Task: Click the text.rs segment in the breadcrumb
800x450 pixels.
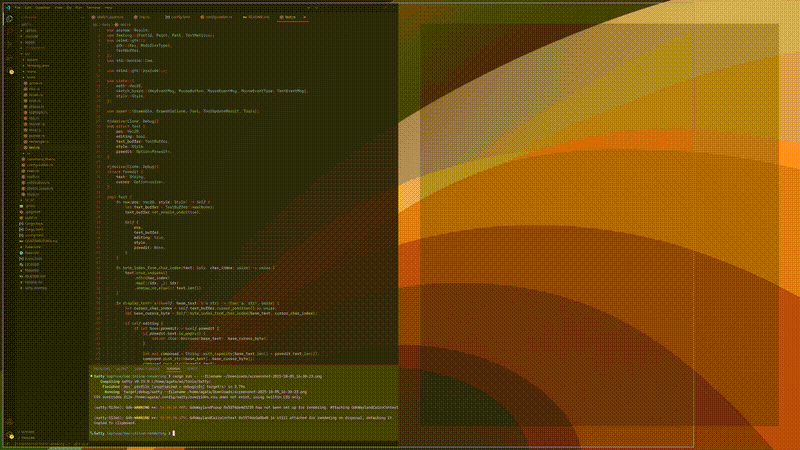Action: tap(125, 24)
